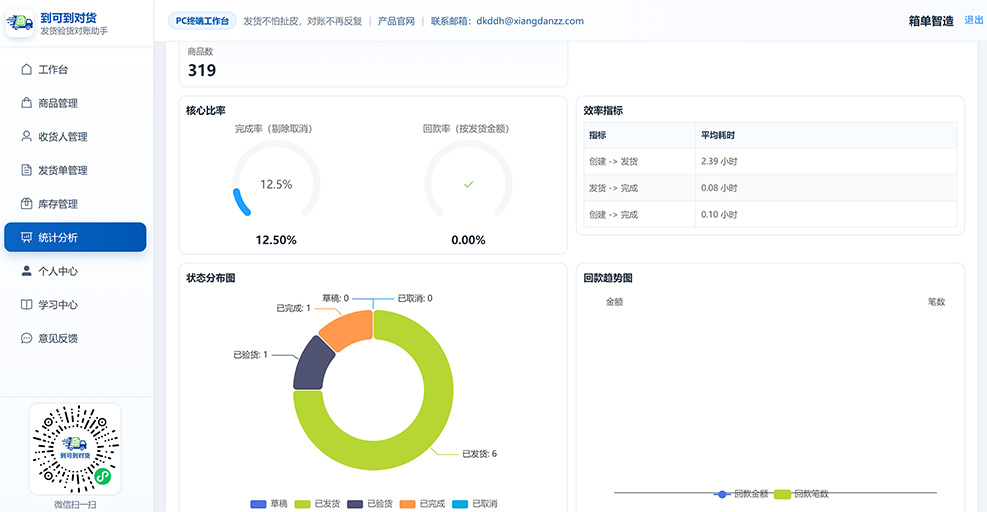This screenshot has width=987, height=512.
Task: Click the WeChat mini-program QR code
Action: (x=75, y=449)
